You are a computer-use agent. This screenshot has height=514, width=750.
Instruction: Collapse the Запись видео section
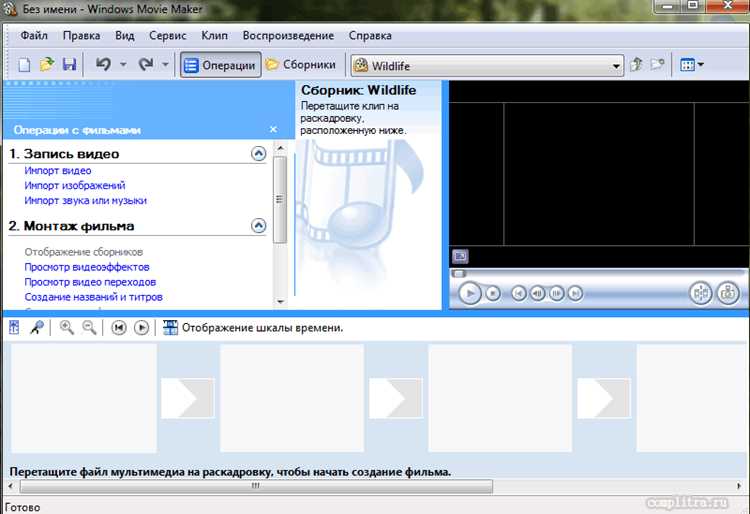tap(258, 153)
